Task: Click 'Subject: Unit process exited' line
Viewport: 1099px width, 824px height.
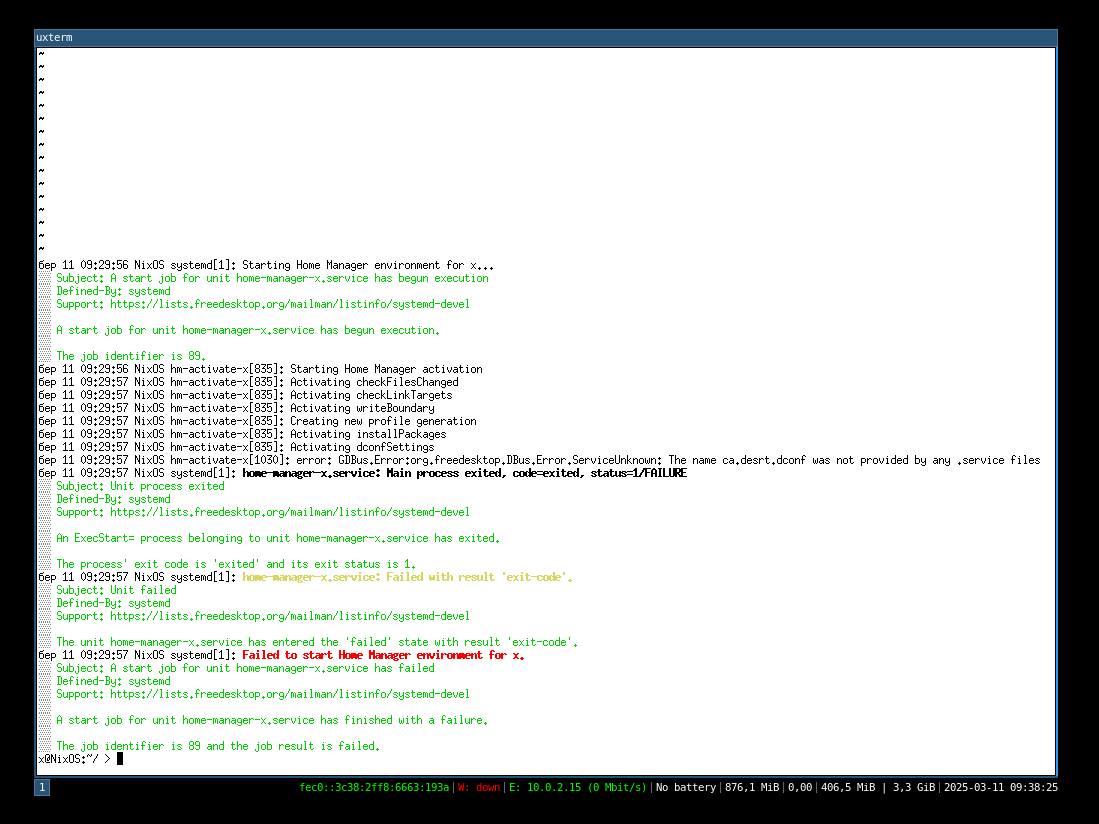Action: 140,486
